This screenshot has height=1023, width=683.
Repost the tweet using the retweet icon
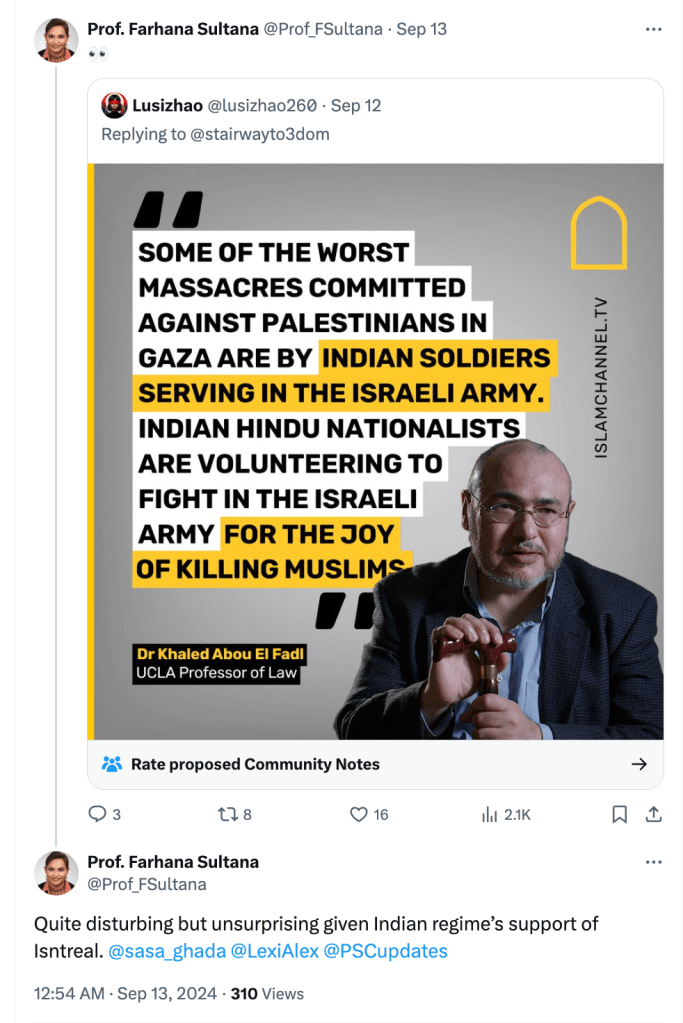pyautogui.click(x=227, y=815)
